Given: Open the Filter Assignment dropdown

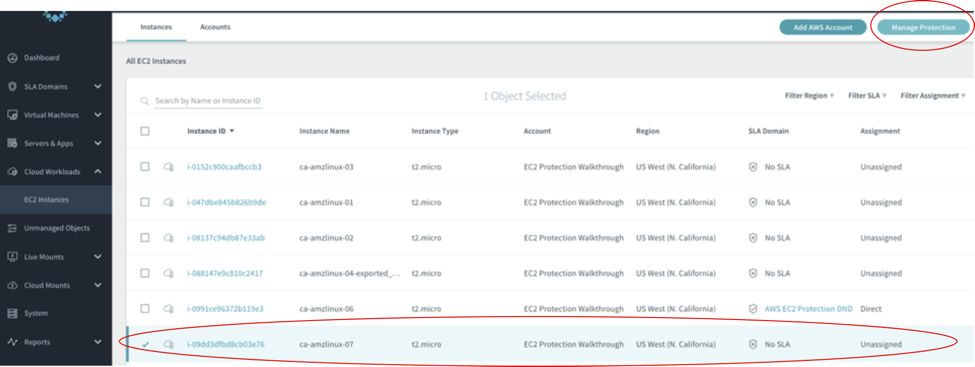Looking at the screenshot, I should (x=933, y=96).
